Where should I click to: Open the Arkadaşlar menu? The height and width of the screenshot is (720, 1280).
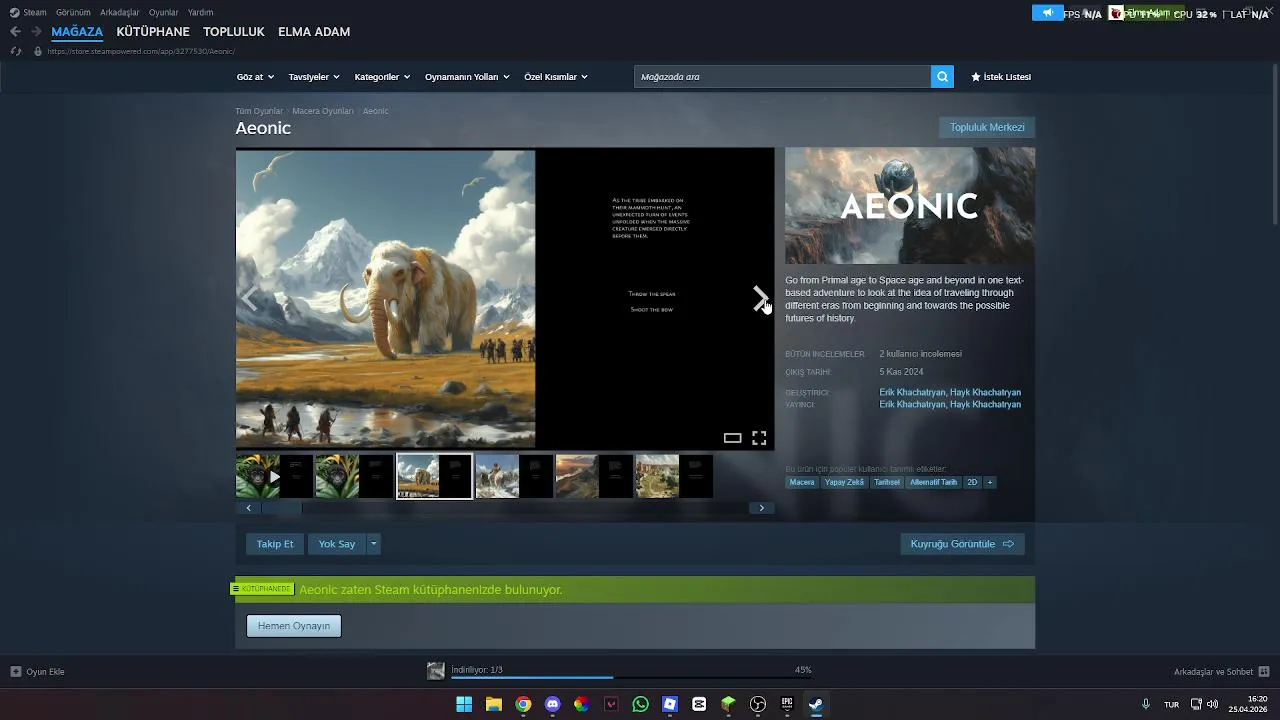pos(120,12)
